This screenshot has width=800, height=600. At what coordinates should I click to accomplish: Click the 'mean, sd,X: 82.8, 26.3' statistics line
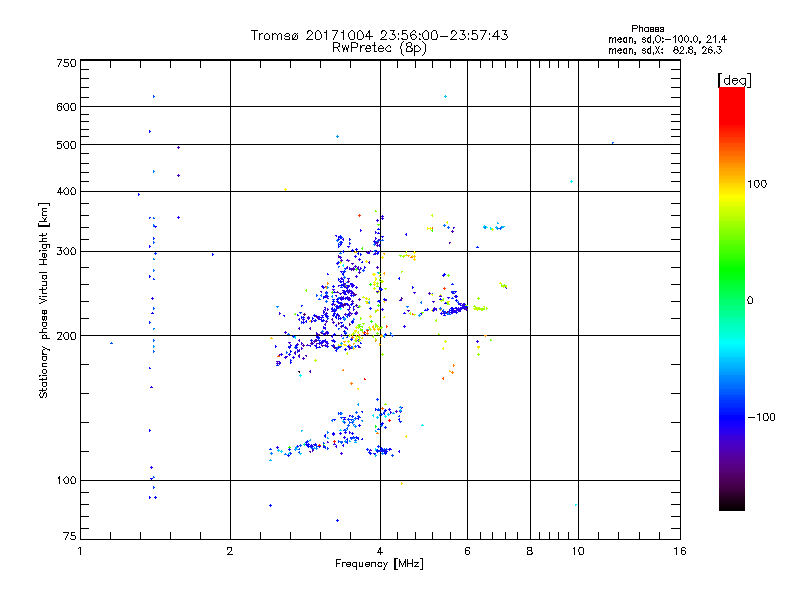(x=665, y=50)
